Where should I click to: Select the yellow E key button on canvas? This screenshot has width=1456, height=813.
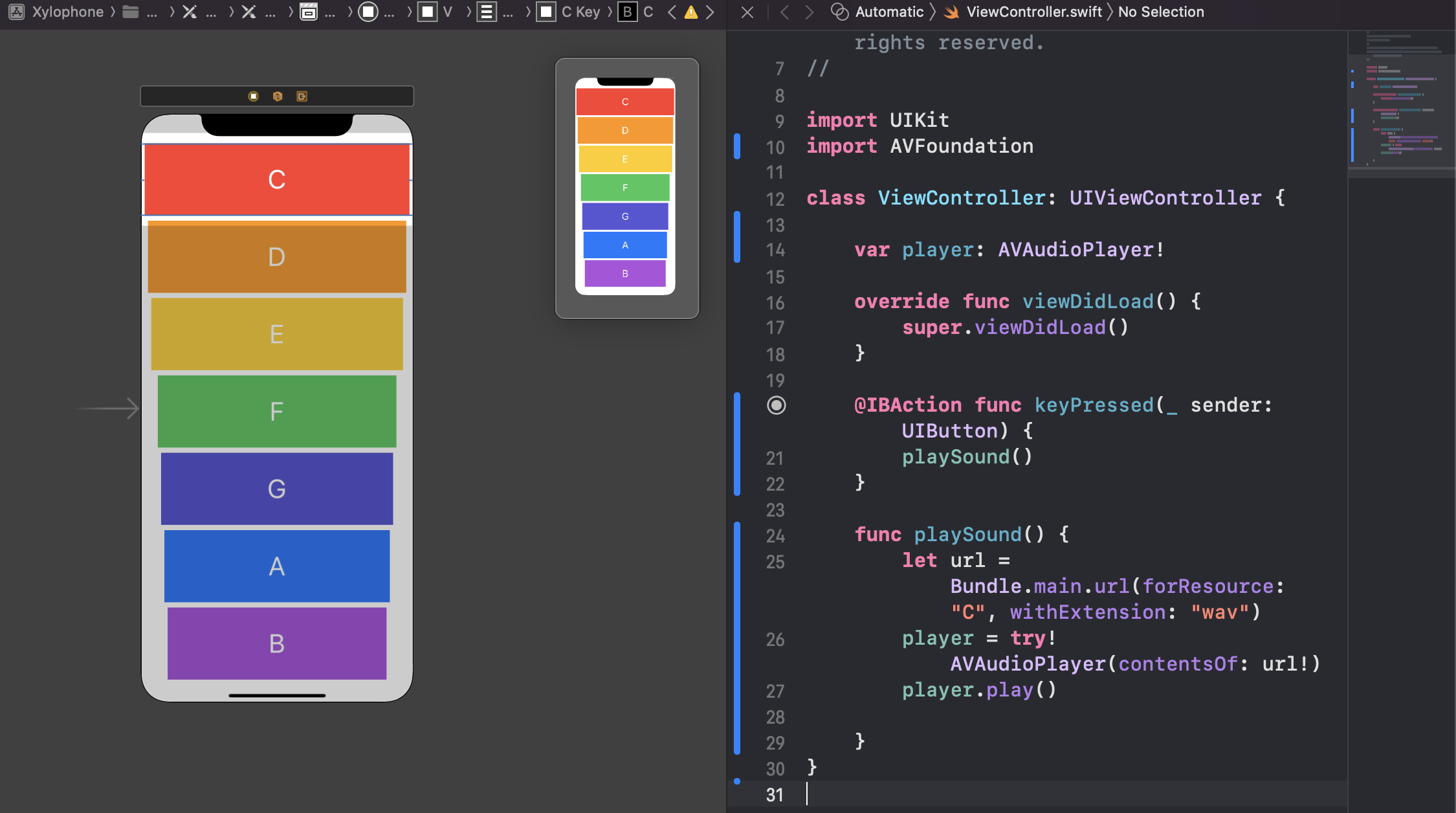(x=277, y=334)
